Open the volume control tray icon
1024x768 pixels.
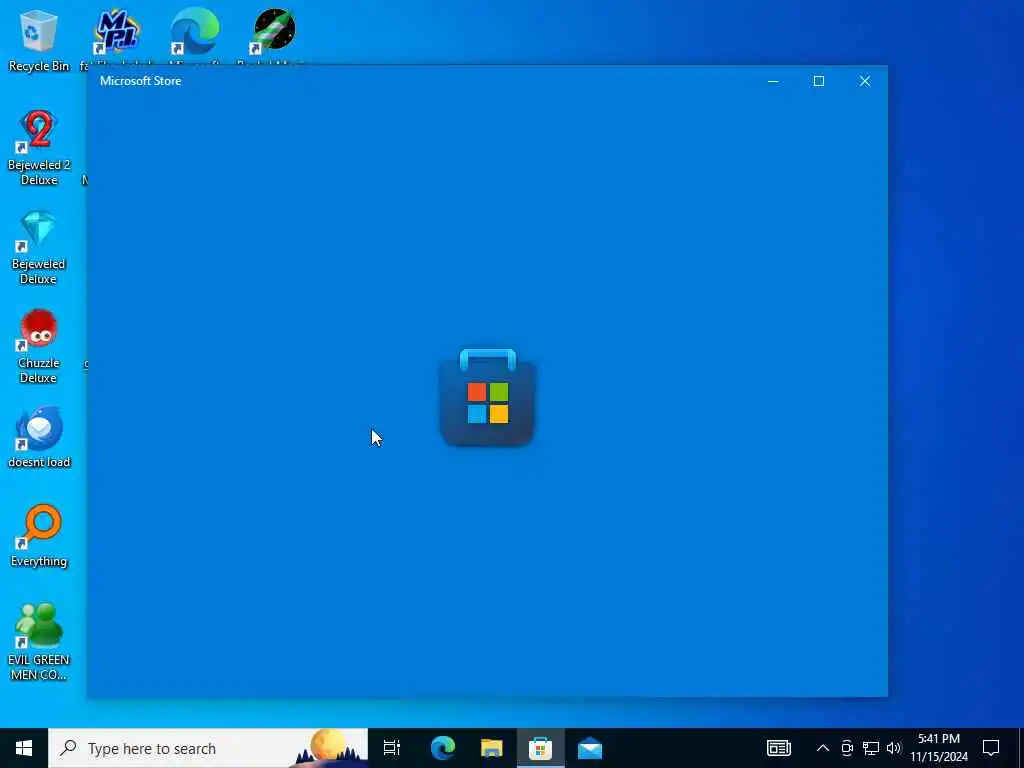coord(894,748)
